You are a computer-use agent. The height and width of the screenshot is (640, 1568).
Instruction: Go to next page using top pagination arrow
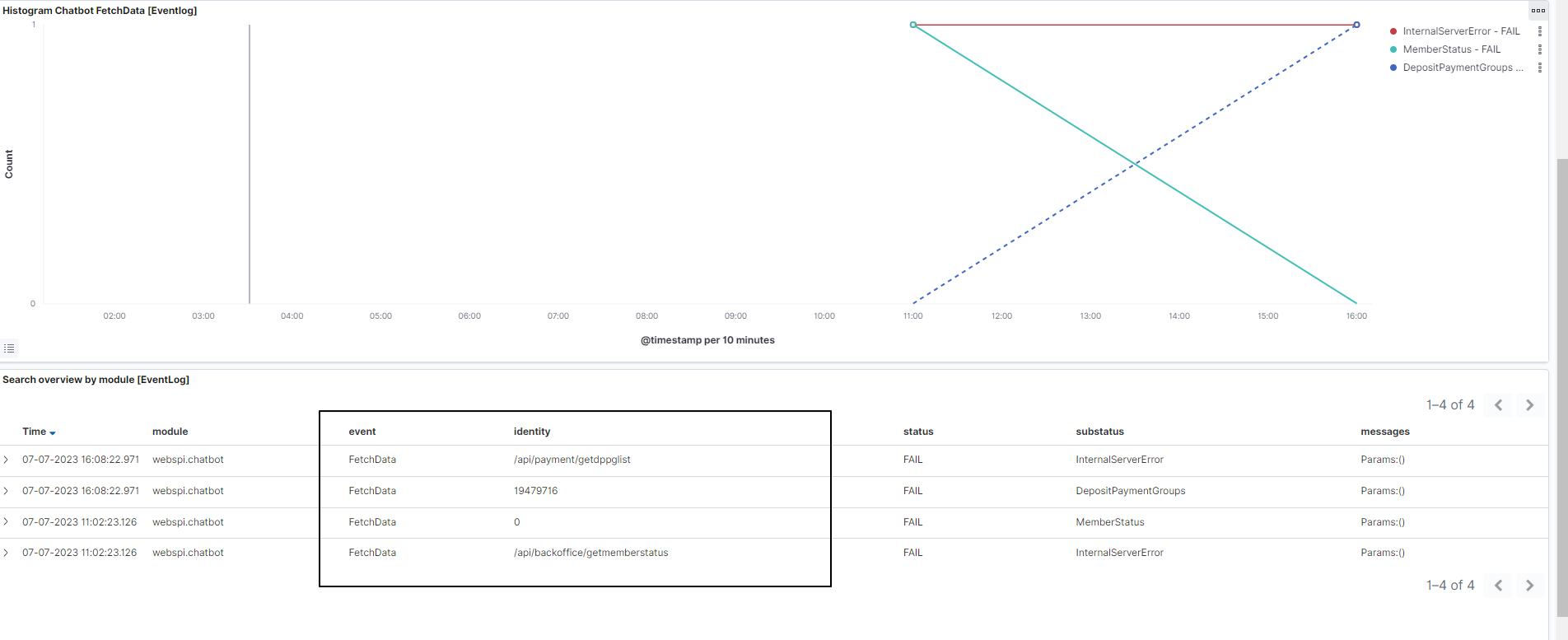pos(1529,405)
